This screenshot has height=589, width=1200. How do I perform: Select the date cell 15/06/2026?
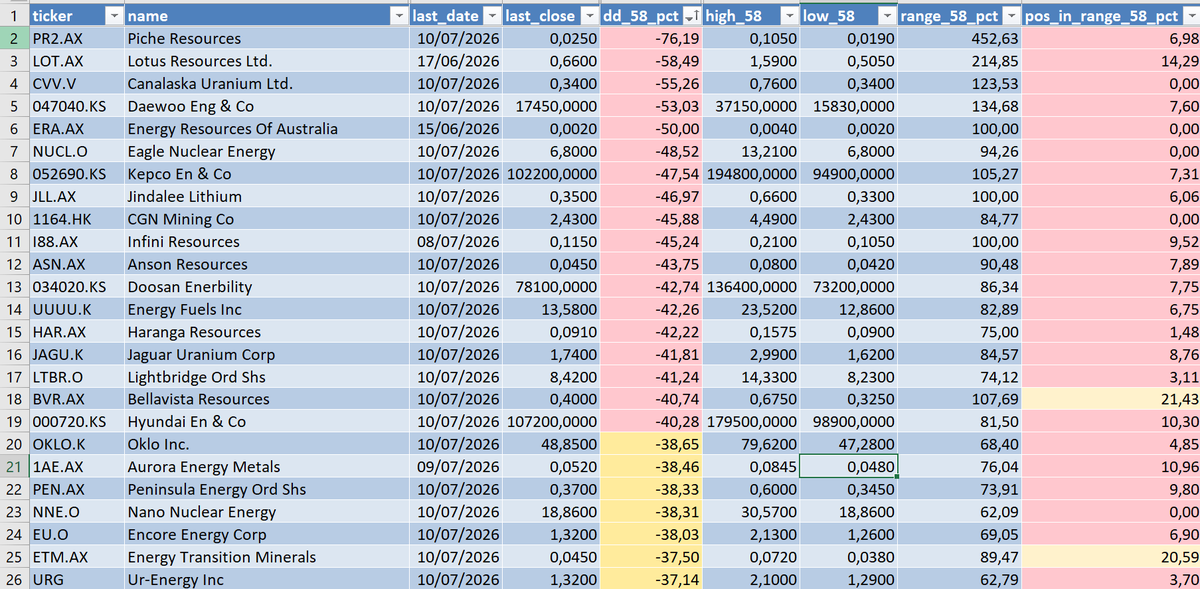[x=455, y=129]
